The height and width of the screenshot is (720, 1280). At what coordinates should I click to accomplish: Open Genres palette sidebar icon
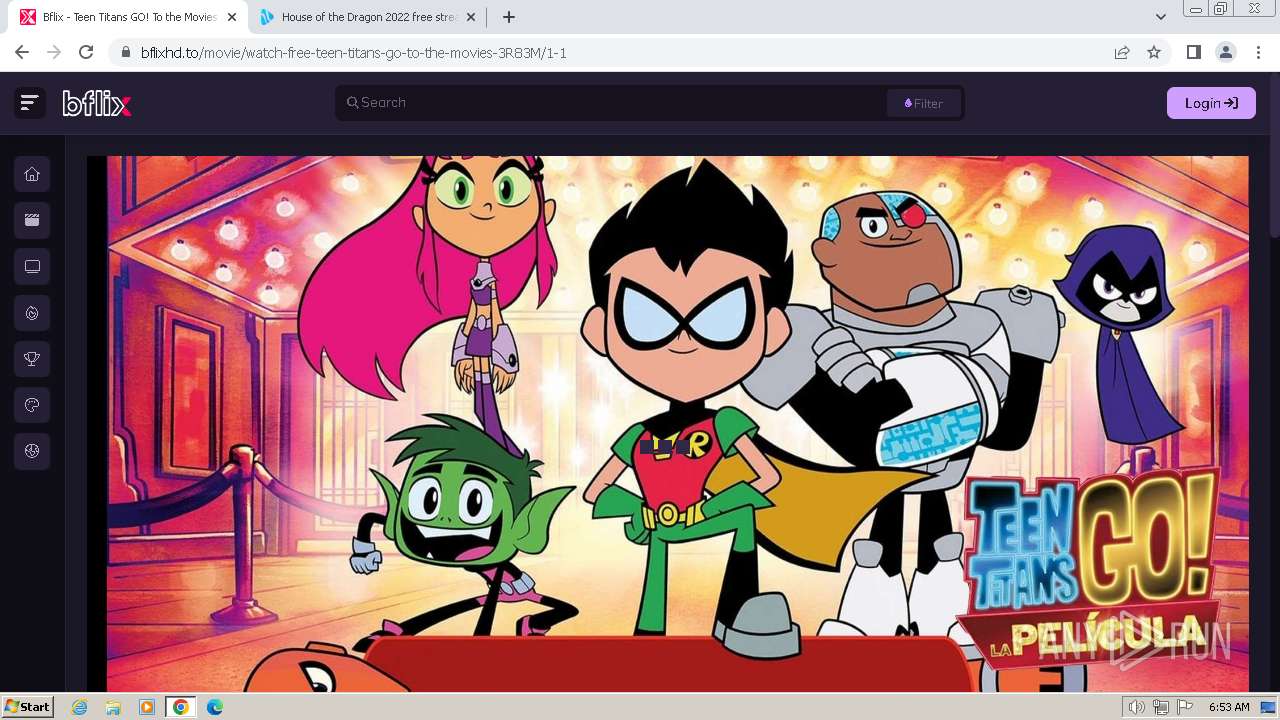pyautogui.click(x=32, y=406)
